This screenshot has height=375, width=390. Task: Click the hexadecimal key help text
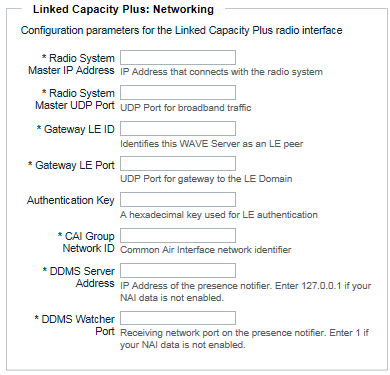tap(219, 215)
